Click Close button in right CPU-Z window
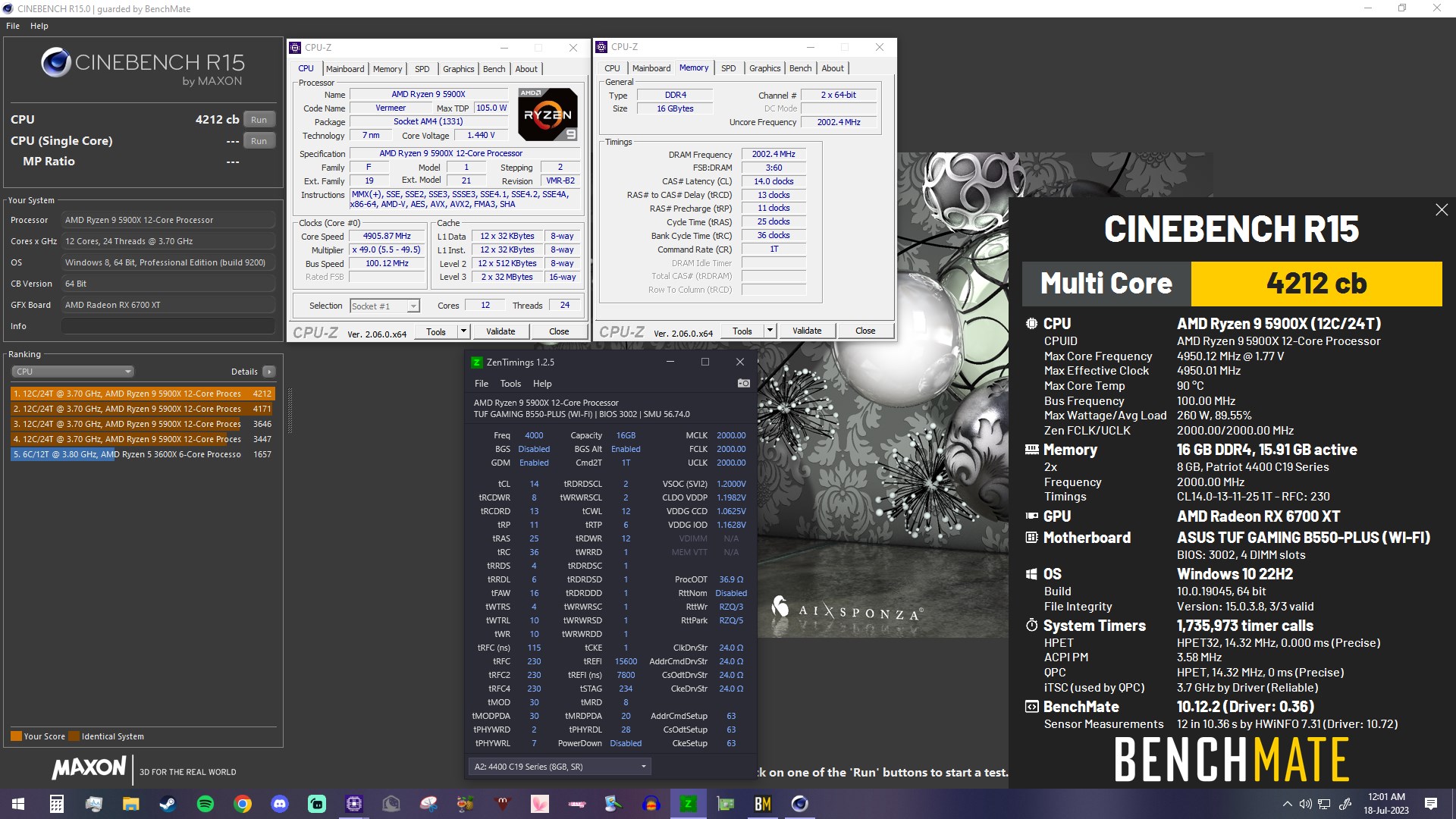The height and width of the screenshot is (819, 1456). click(x=865, y=331)
